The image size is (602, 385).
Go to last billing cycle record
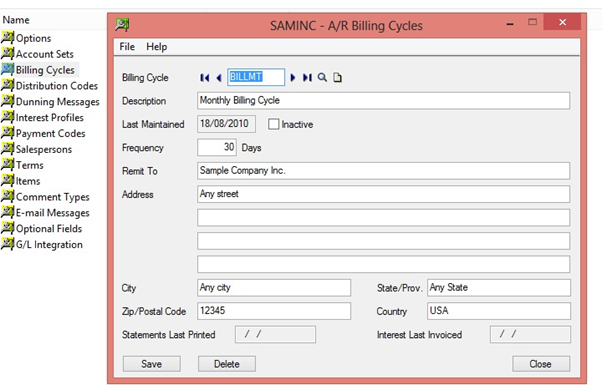pos(307,78)
